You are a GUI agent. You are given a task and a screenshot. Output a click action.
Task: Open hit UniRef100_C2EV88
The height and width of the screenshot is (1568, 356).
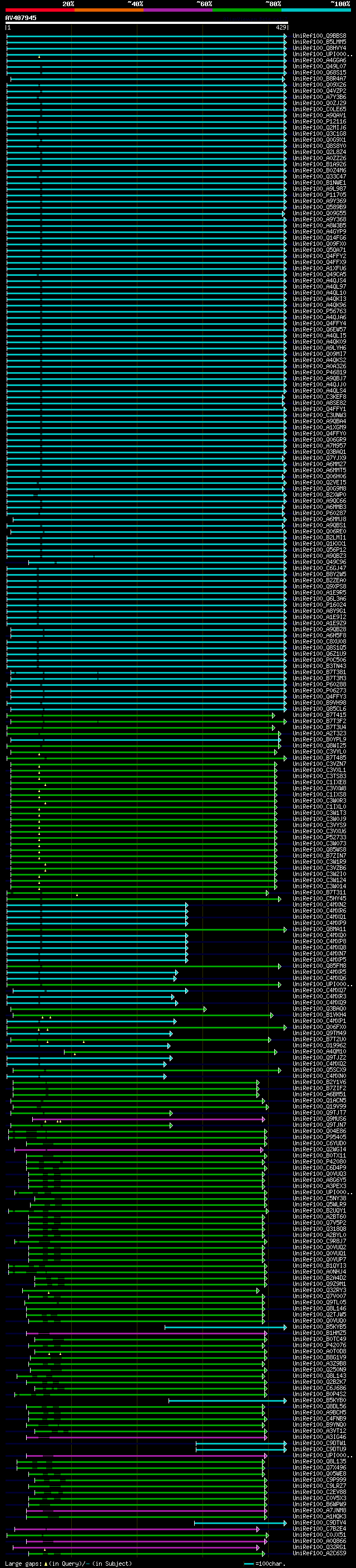[319, 1491]
